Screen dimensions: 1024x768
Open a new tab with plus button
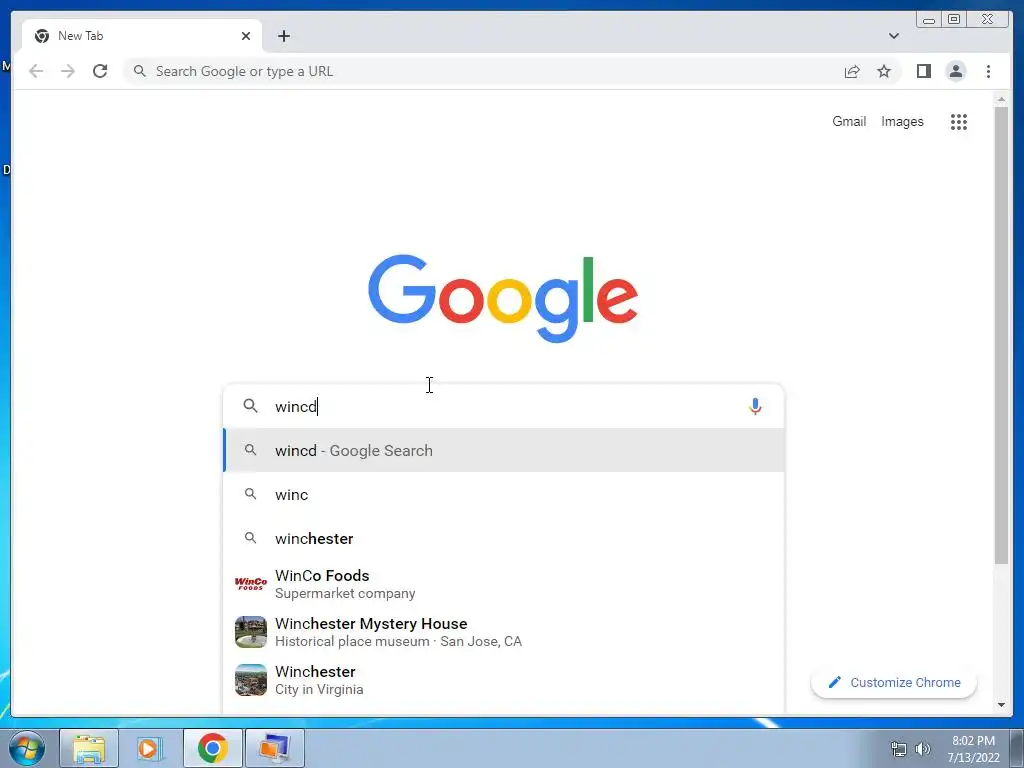[283, 36]
